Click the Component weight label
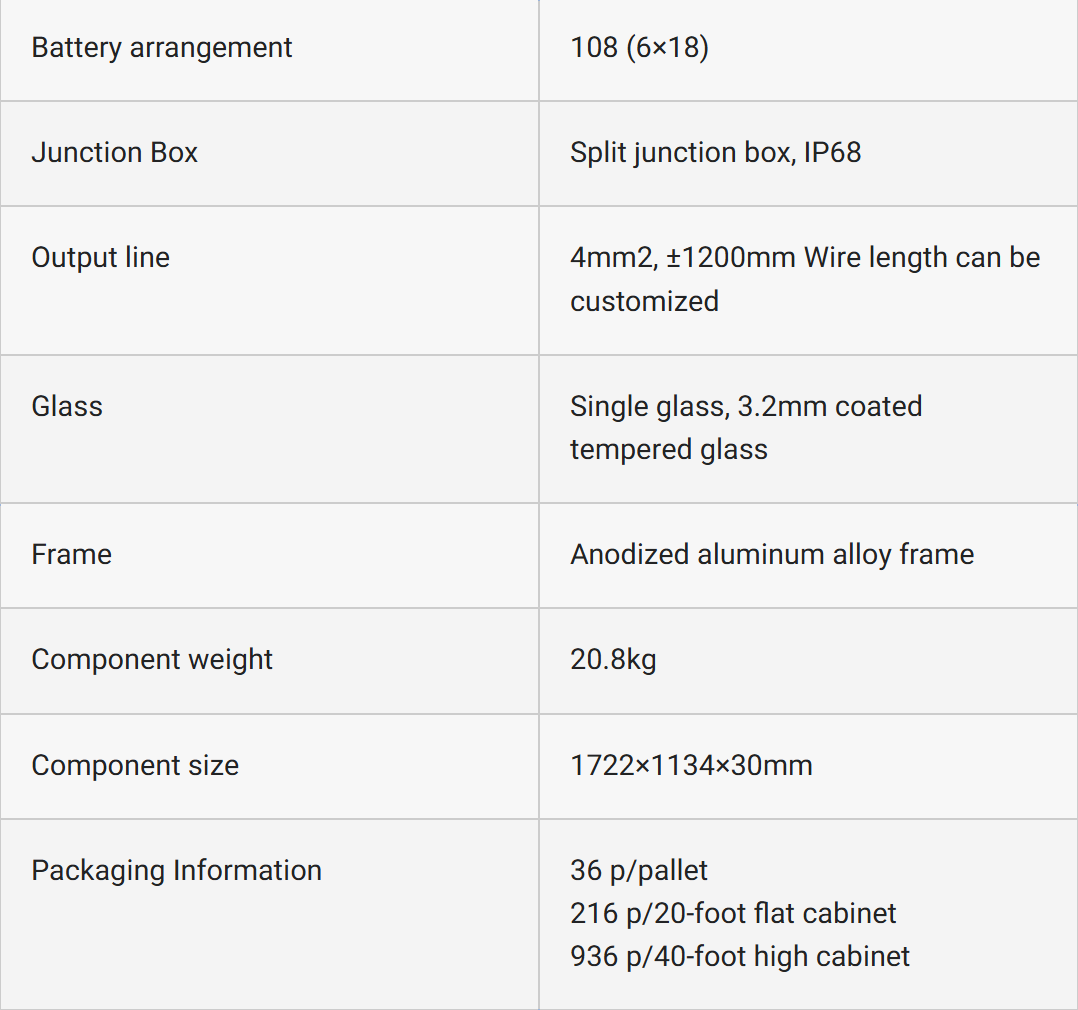 coord(152,660)
